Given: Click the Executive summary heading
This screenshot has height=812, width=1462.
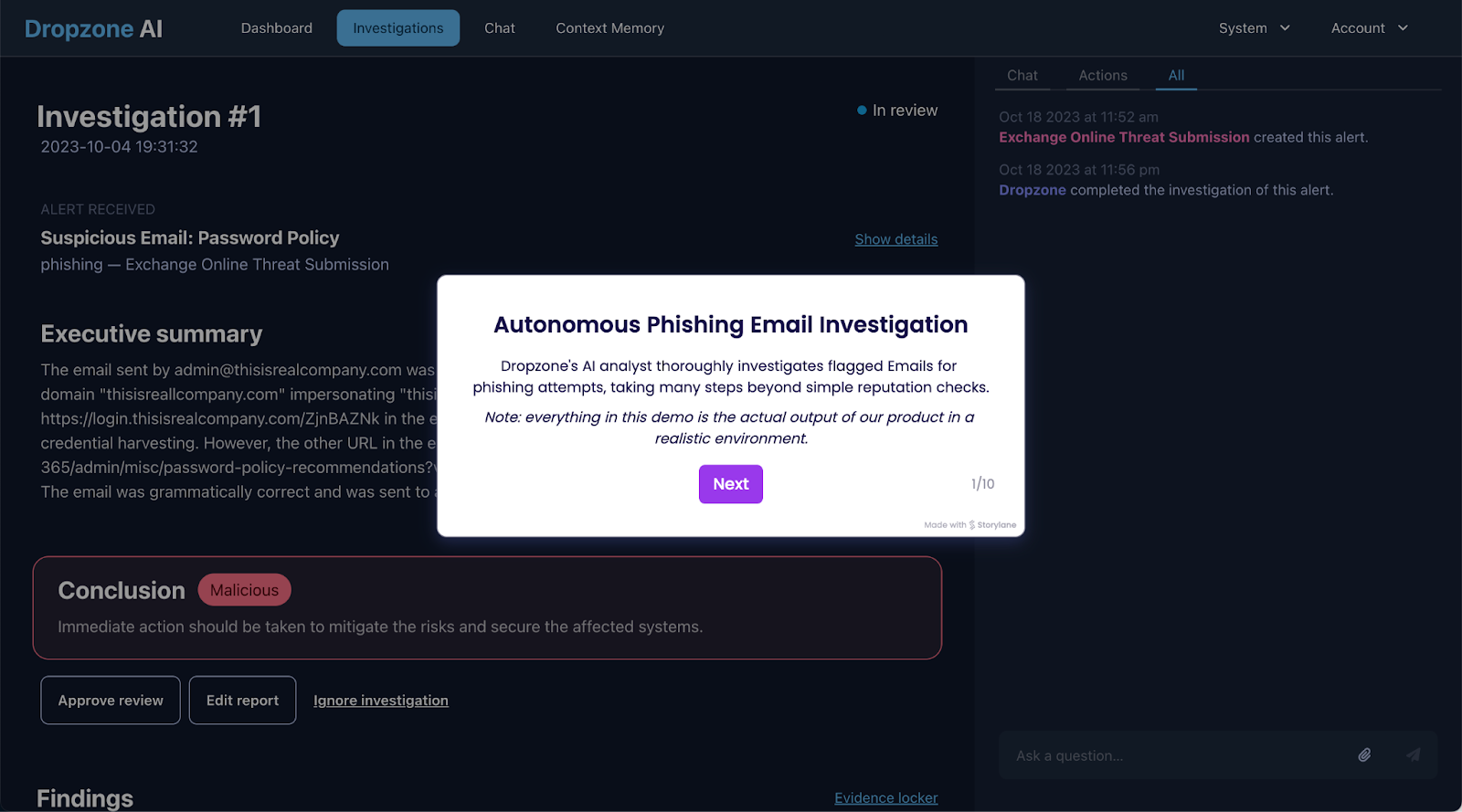Looking at the screenshot, I should pos(152,334).
